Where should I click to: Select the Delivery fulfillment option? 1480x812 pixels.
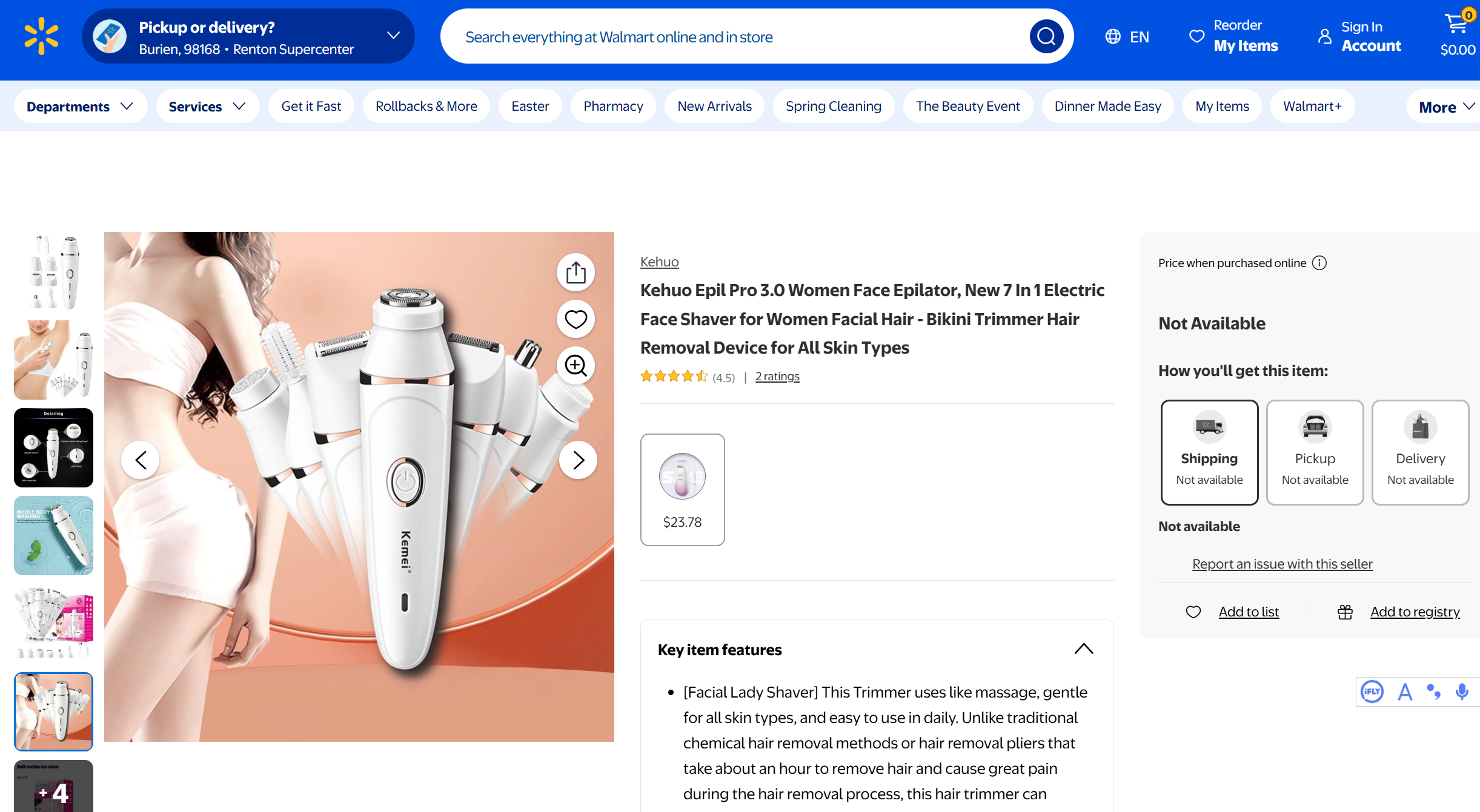tap(1420, 452)
